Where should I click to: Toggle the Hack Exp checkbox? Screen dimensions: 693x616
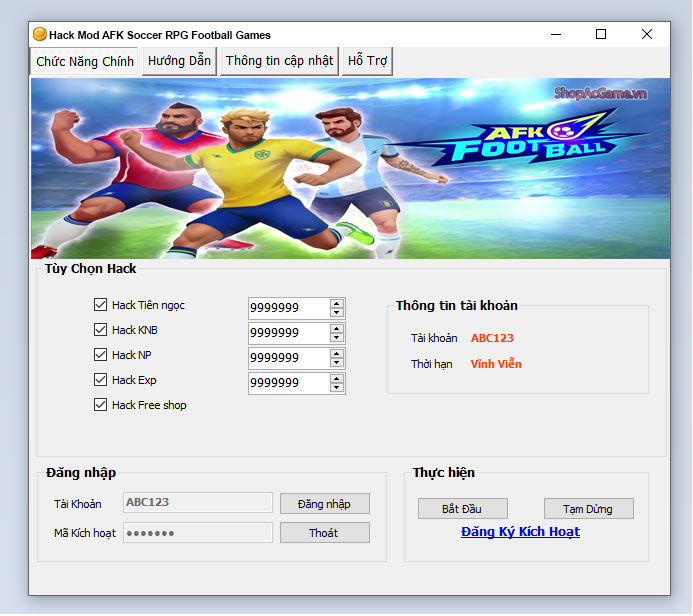click(x=100, y=380)
